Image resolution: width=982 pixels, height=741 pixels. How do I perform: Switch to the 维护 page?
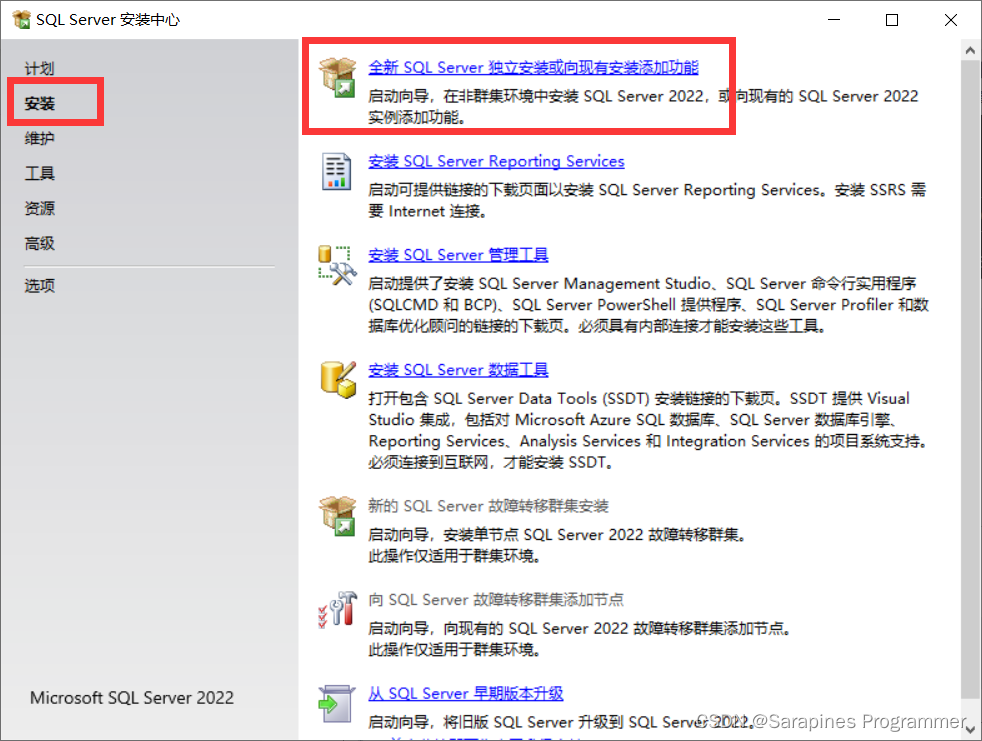(x=39, y=138)
